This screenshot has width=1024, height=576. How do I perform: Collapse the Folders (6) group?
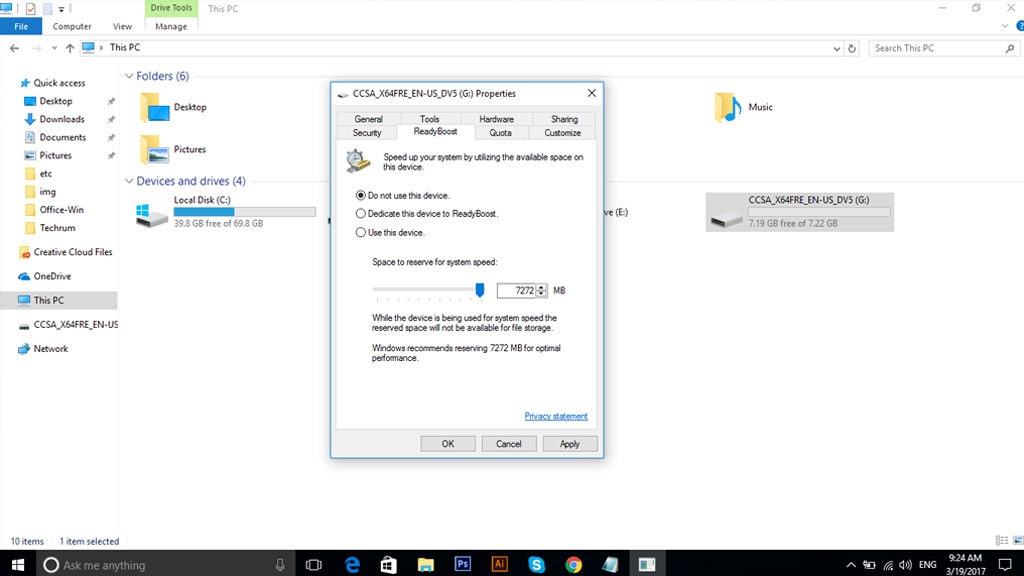129,76
